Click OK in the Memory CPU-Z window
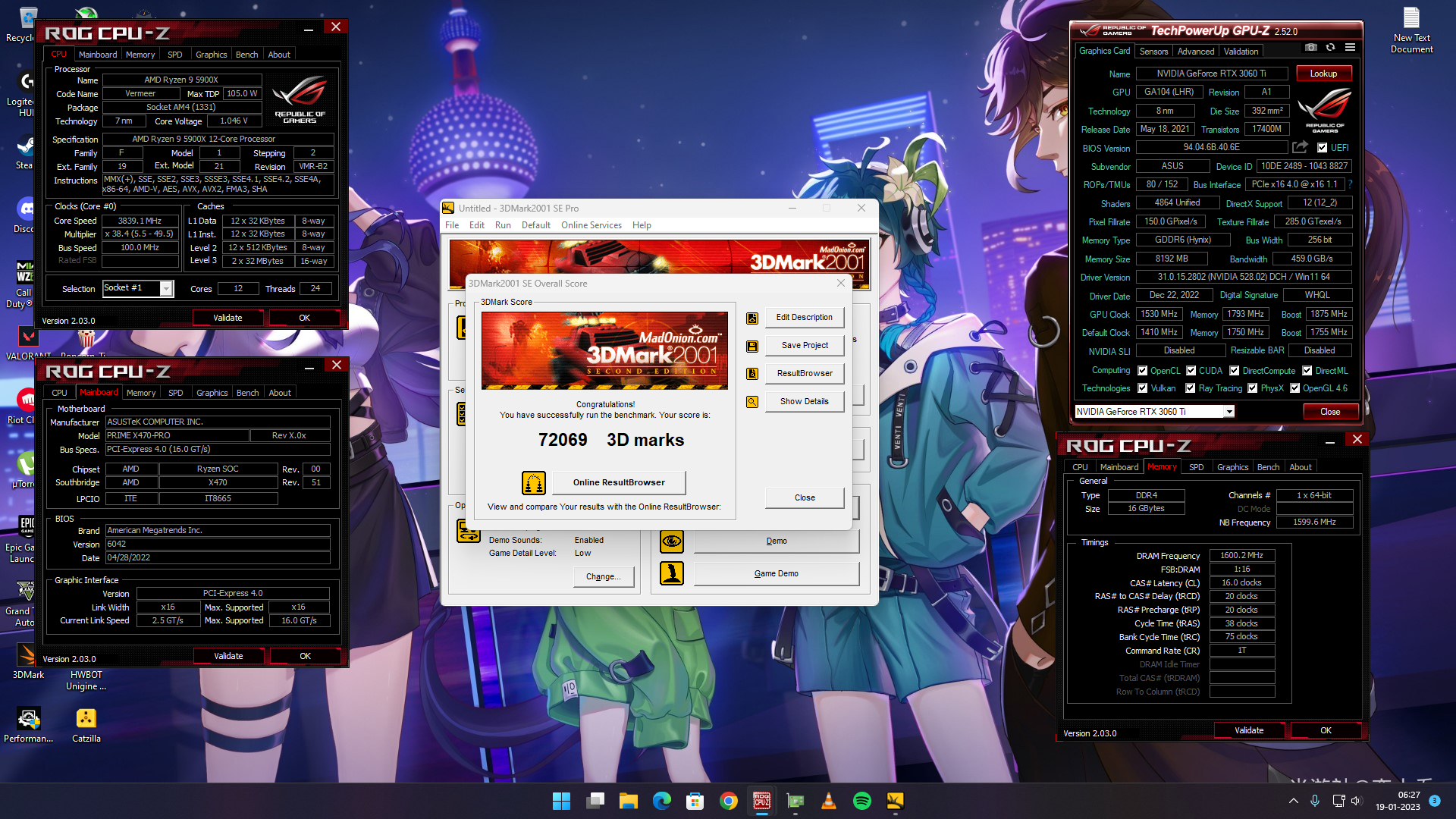Screen dimensions: 1456x819 coord(1326,731)
